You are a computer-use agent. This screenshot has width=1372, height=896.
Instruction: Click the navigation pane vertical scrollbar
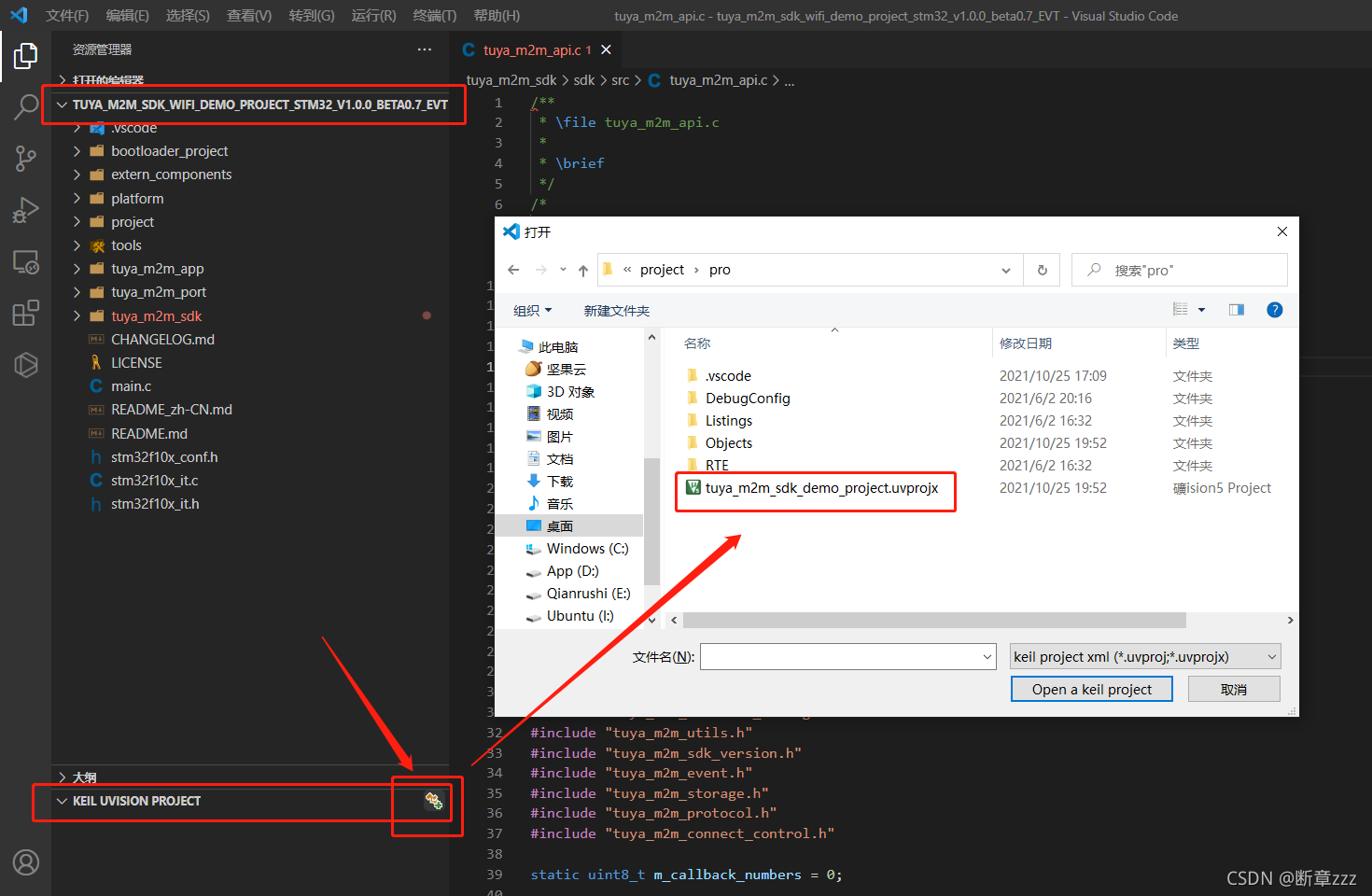pos(651,521)
